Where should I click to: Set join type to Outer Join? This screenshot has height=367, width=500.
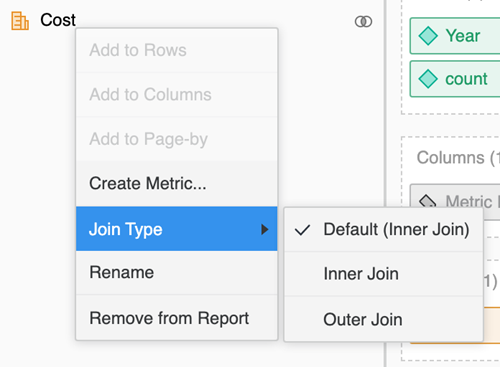tap(383, 319)
